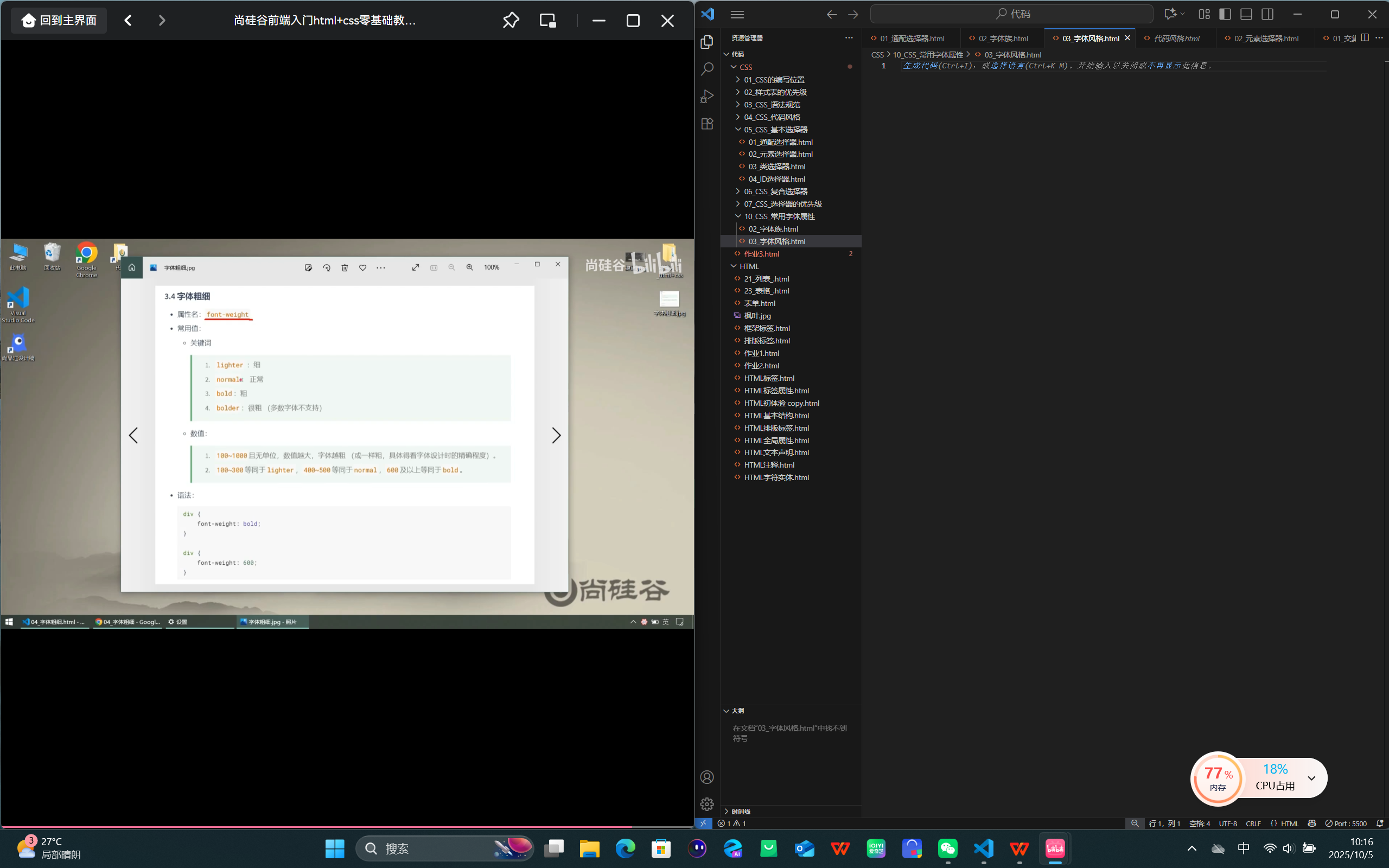This screenshot has height=868, width=1389.
Task: Click the zoom-out magnifier in status bar
Action: [x=1135, y=823]
